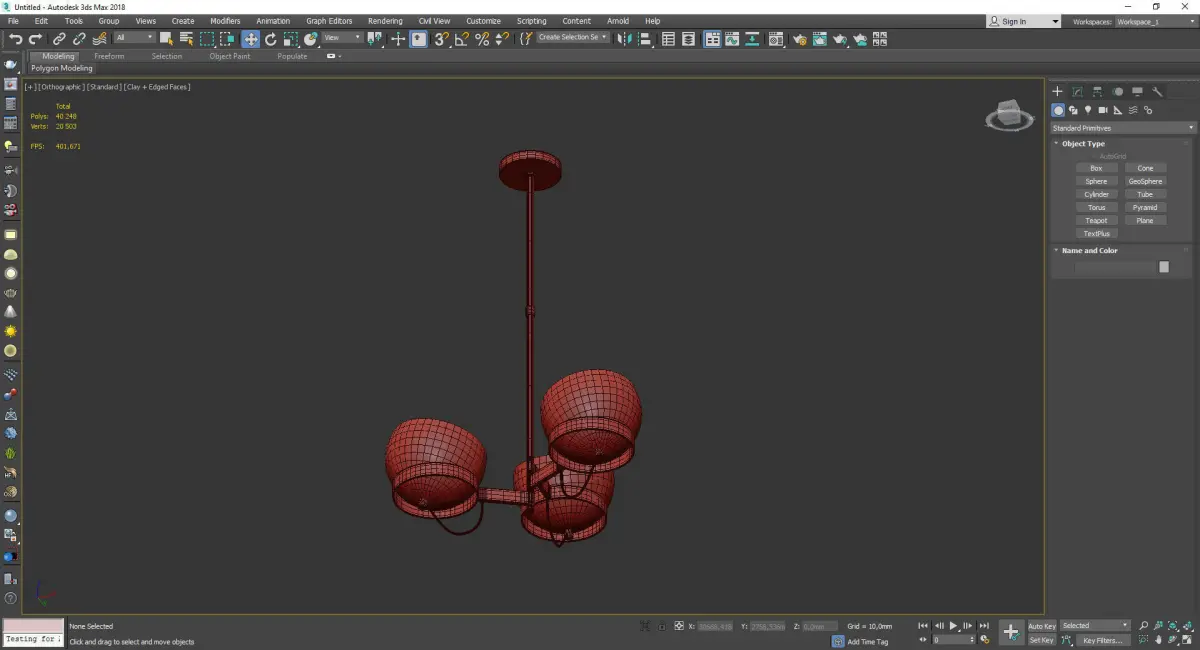1200x650 pixels.
Task: Click the Add Time Tag label
Action: 868,641
